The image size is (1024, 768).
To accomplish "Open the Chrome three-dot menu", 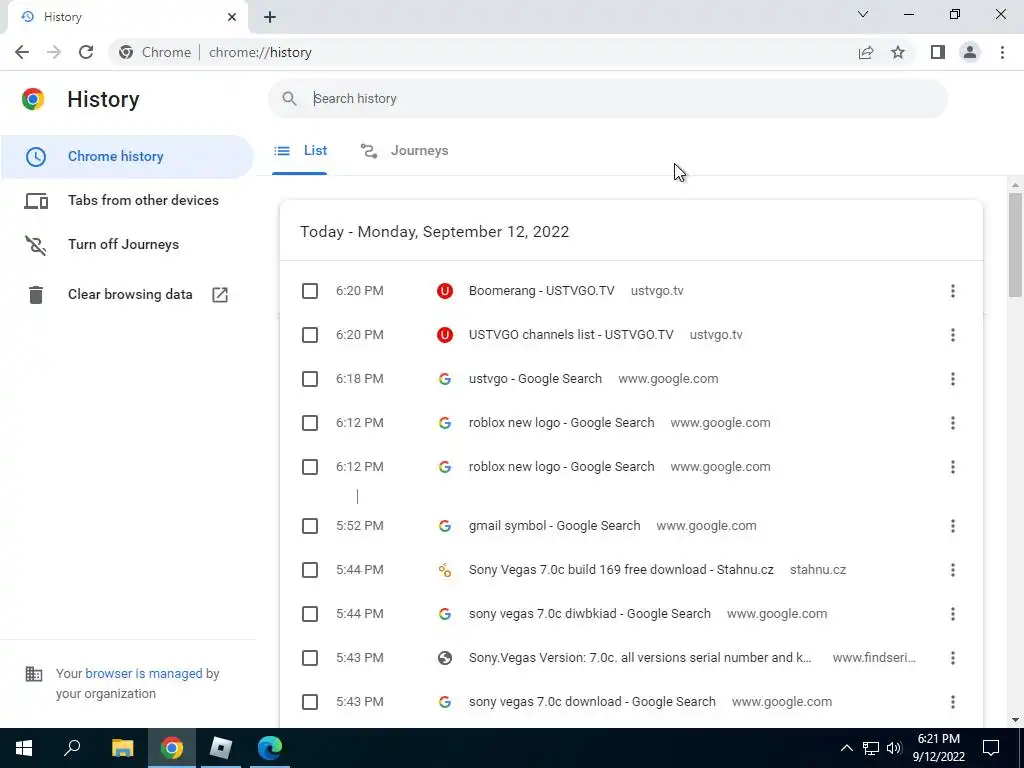I will click(x=1002, y=52).
